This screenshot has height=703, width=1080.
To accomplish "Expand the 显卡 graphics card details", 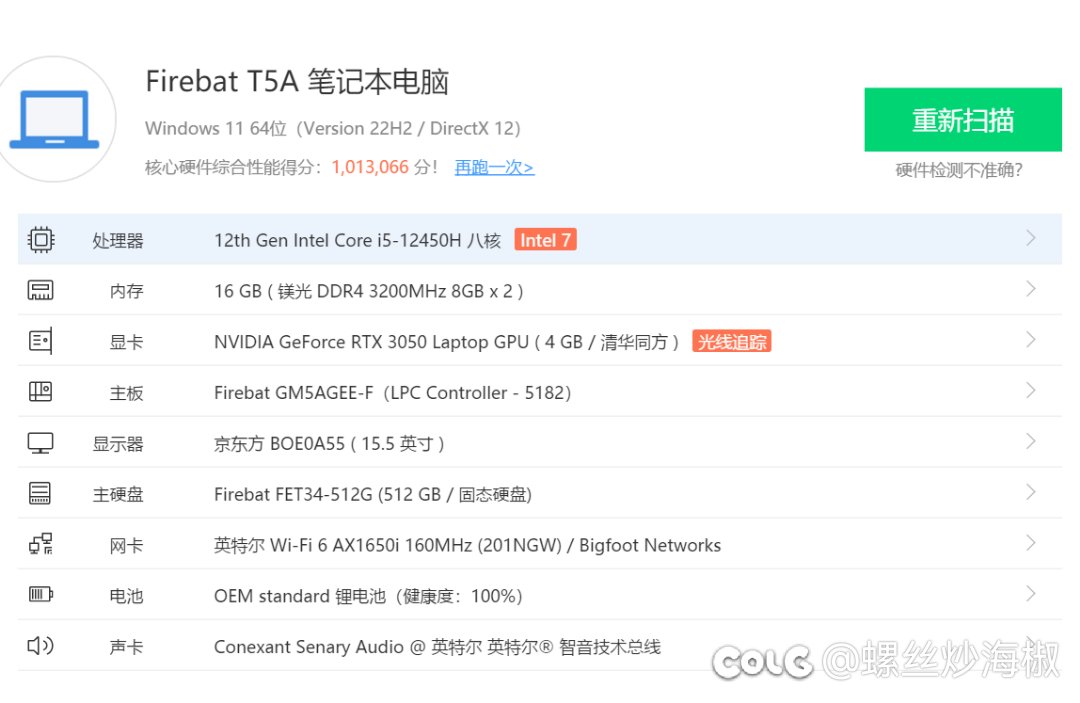I will pyautogui.click(x=1031, y=340).
